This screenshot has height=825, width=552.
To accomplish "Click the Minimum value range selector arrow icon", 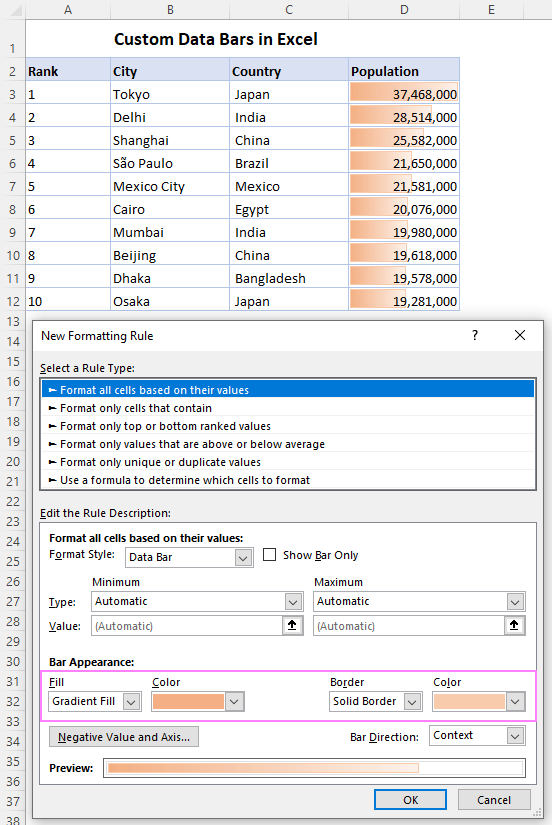I will click(292, 626).
